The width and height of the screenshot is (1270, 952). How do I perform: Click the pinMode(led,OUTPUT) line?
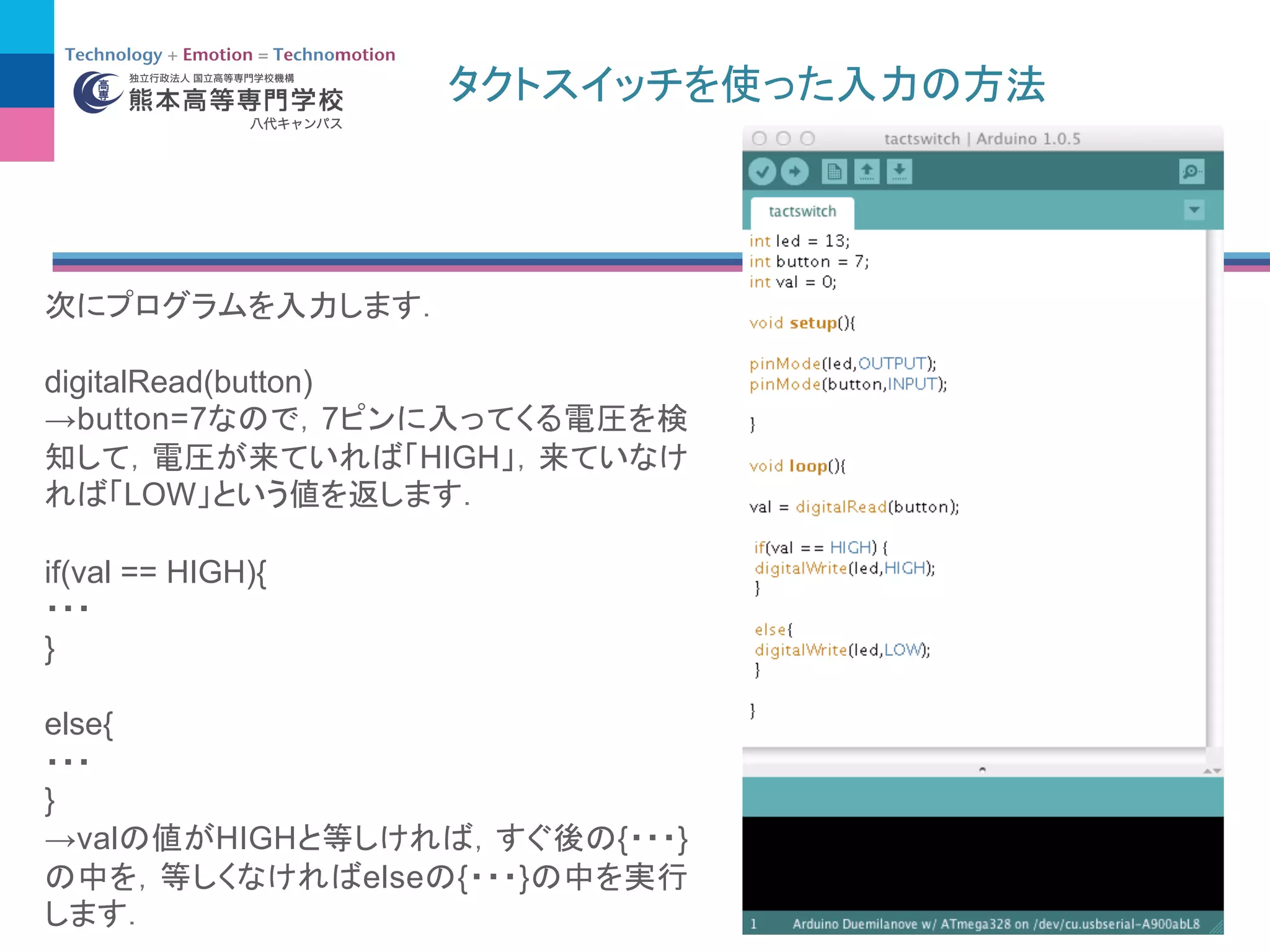click(843, 363)
